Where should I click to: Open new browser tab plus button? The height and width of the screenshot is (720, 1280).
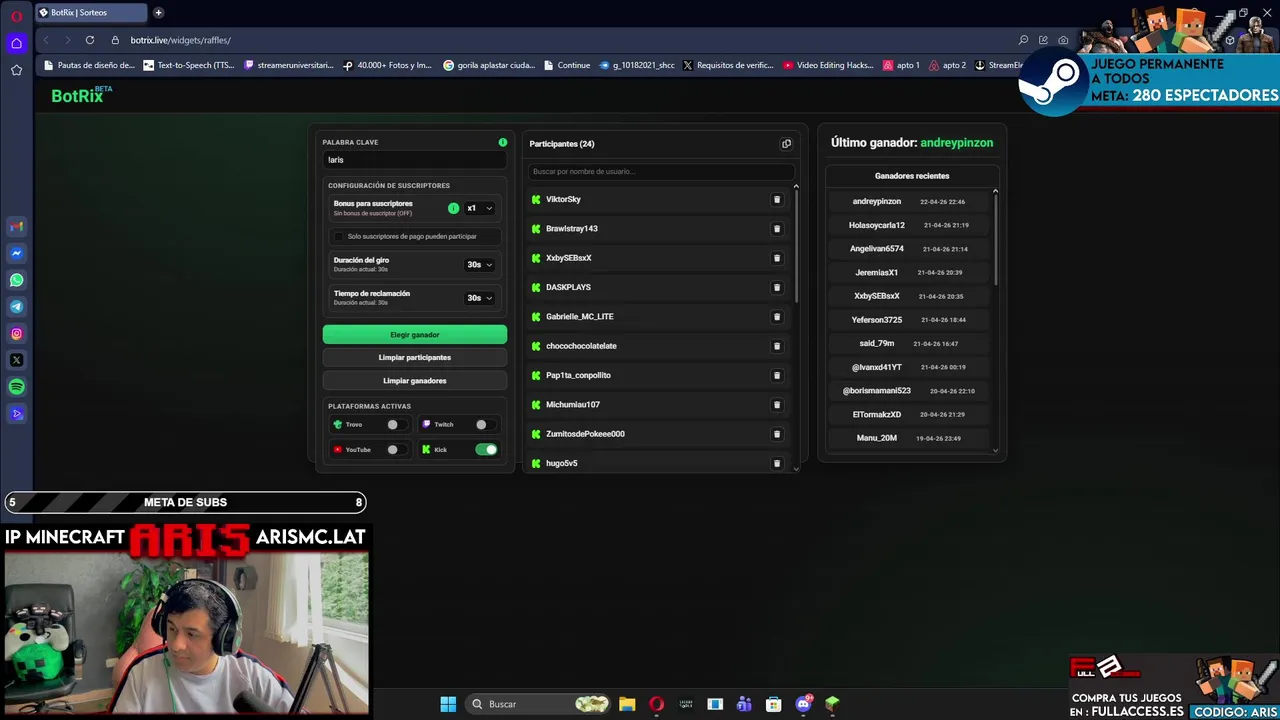tap(158, 12)
